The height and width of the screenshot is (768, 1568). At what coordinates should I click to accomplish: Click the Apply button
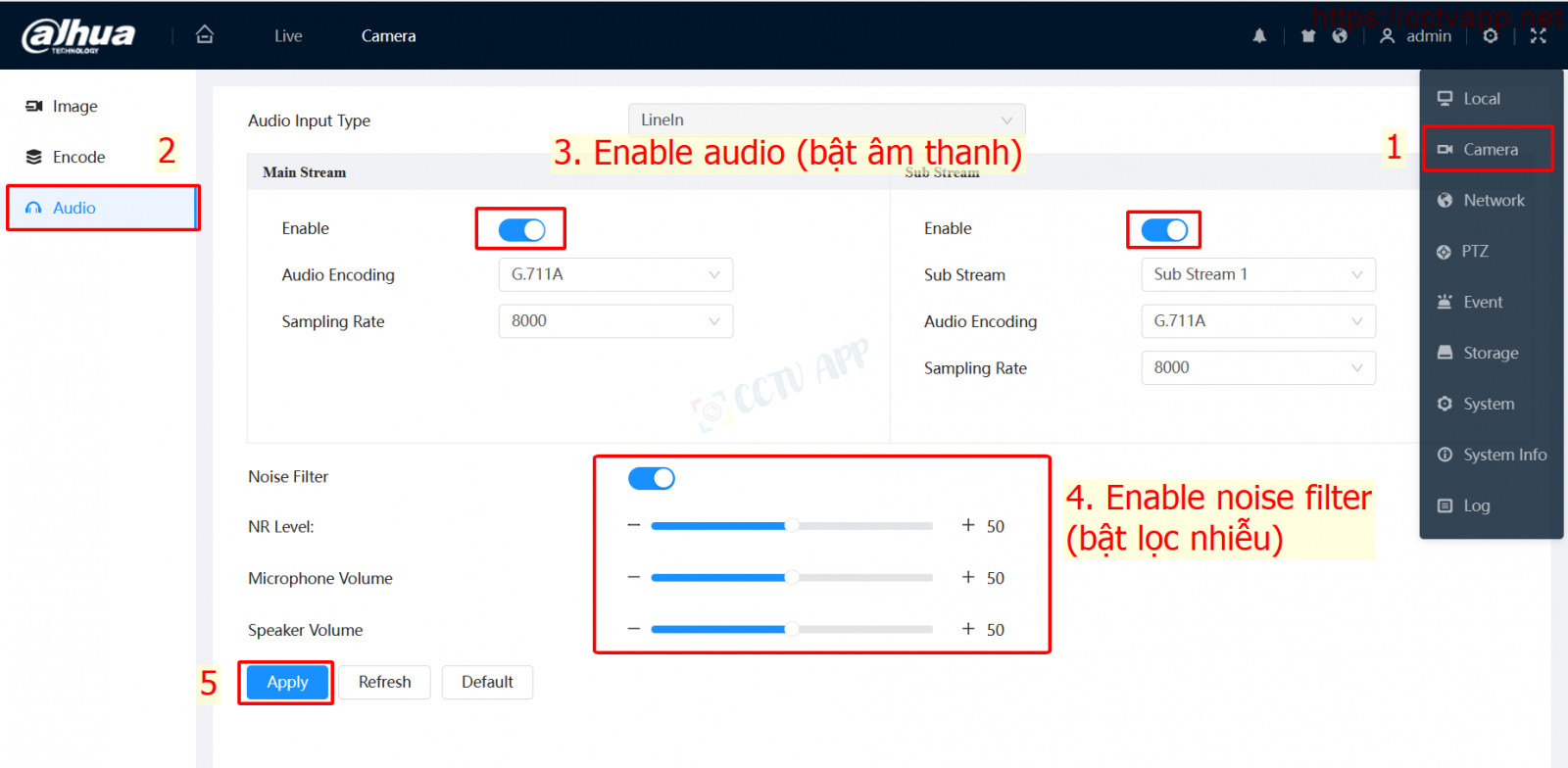coord(287,682)
